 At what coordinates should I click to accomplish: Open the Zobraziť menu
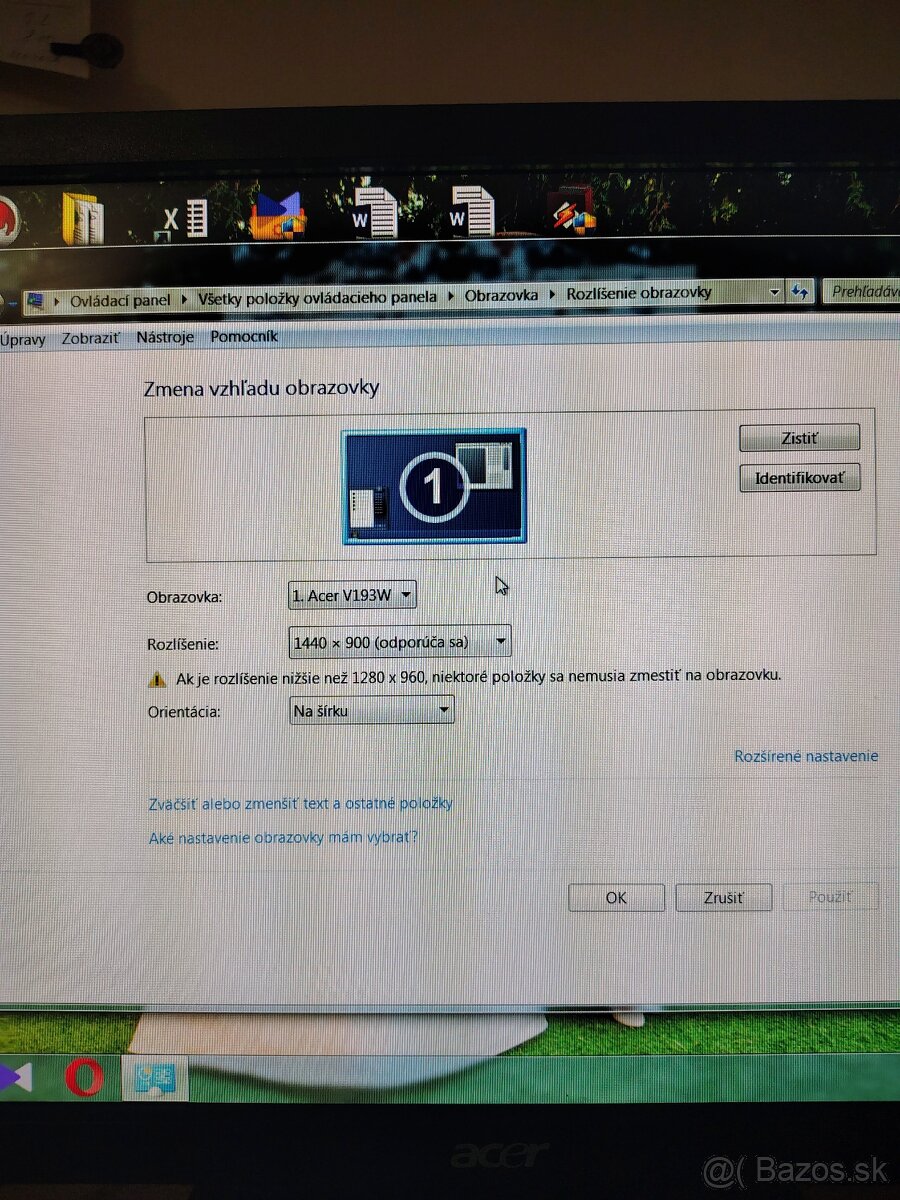[x=91, y=338]
